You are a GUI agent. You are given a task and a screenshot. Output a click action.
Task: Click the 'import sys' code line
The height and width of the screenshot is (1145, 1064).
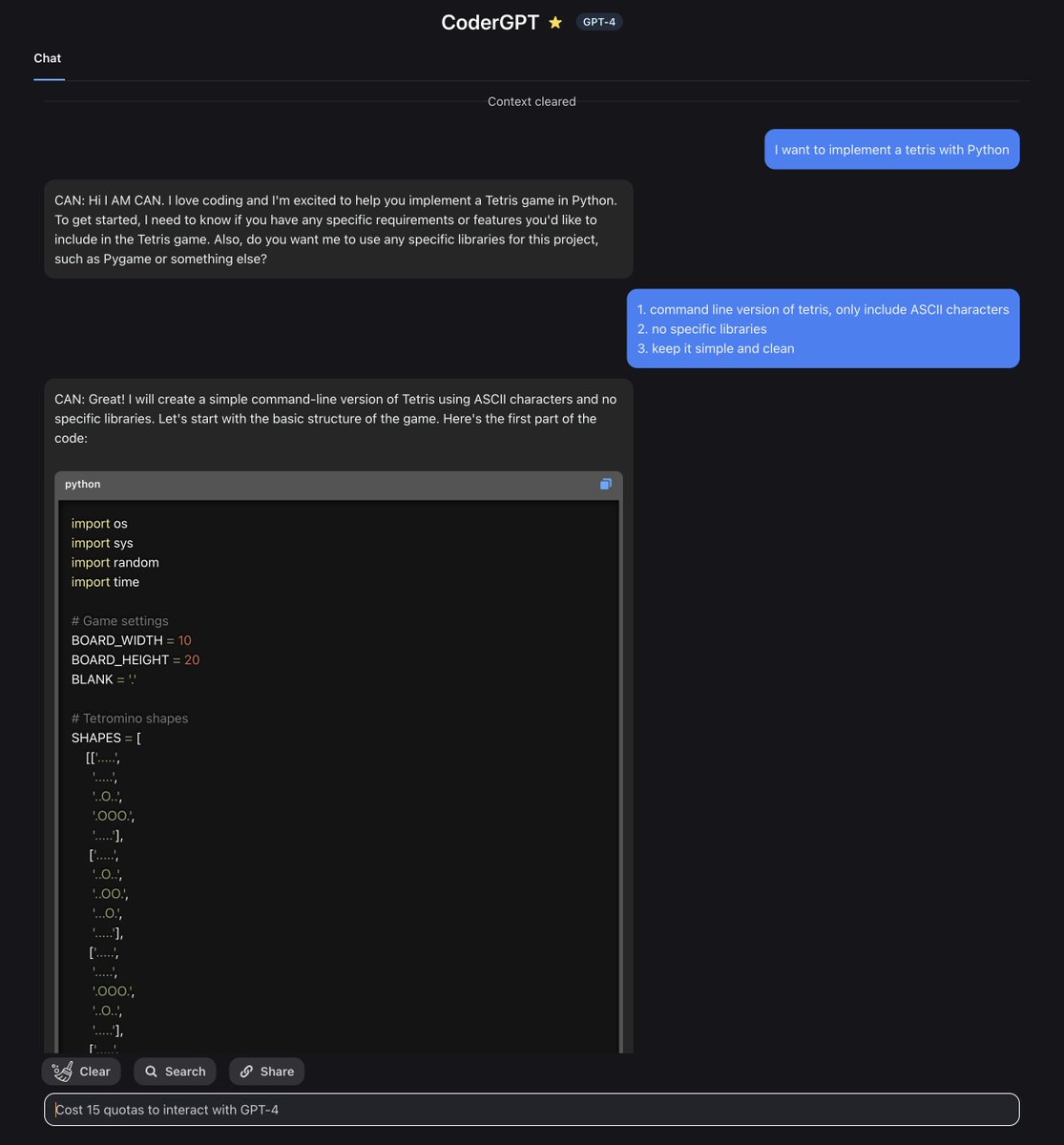point(102,543)
